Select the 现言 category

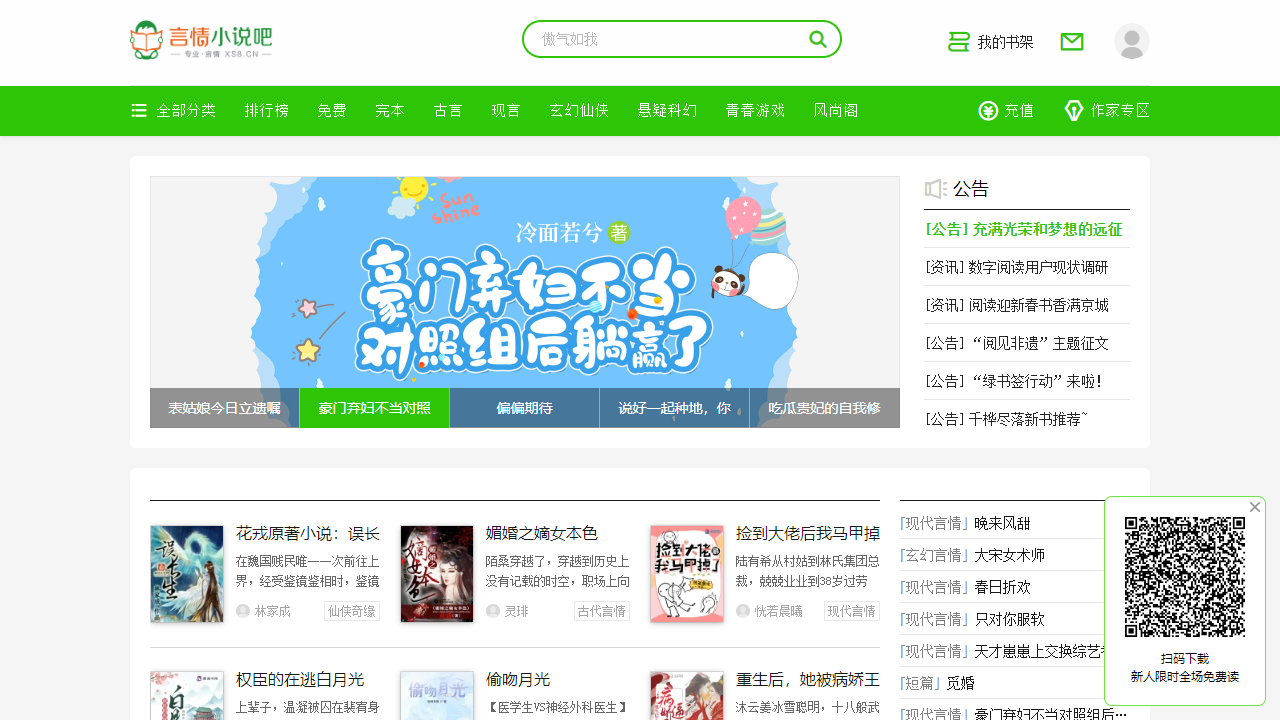(506, 111)
